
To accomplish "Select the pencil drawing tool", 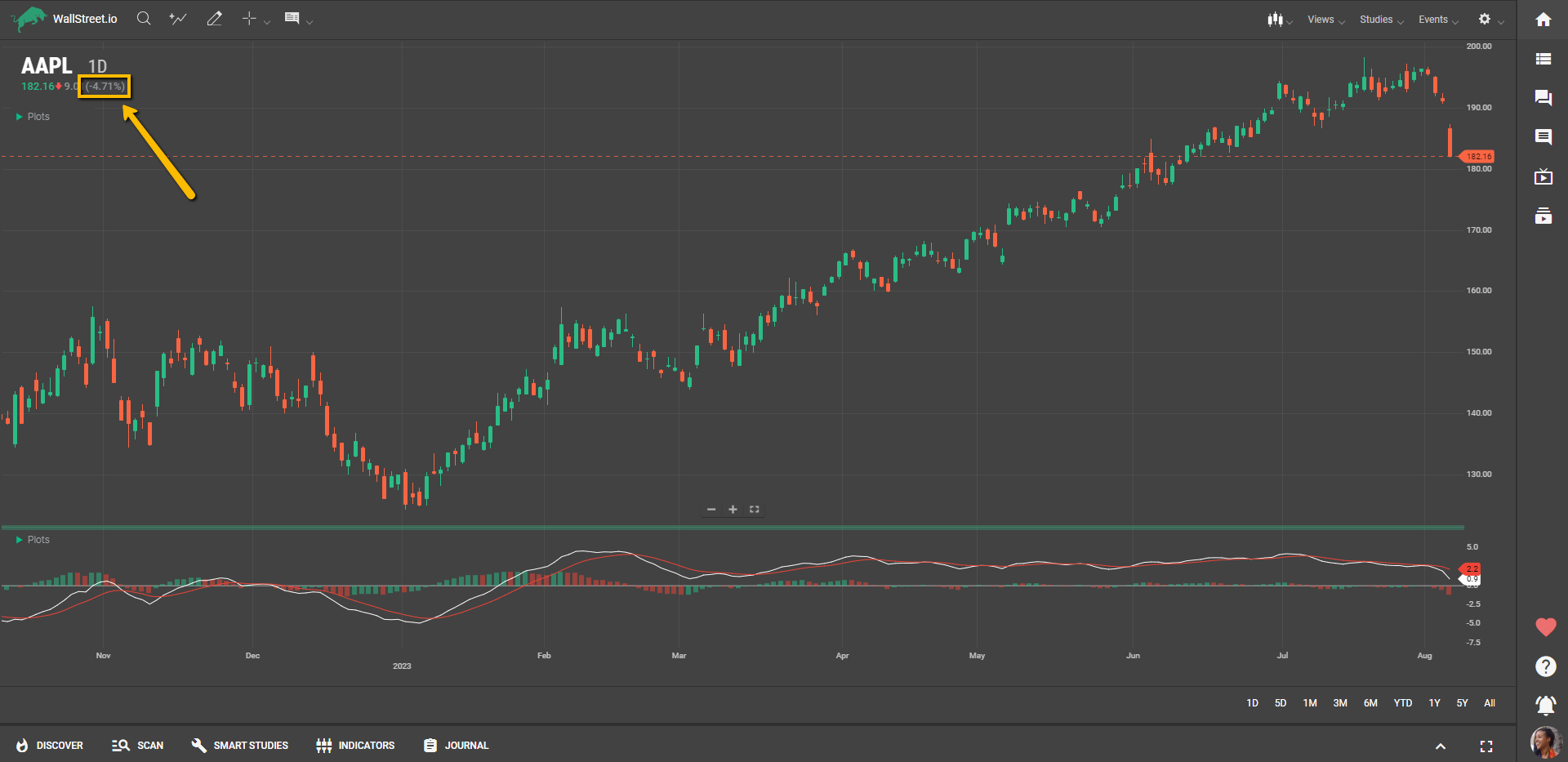I will (215, 18).
